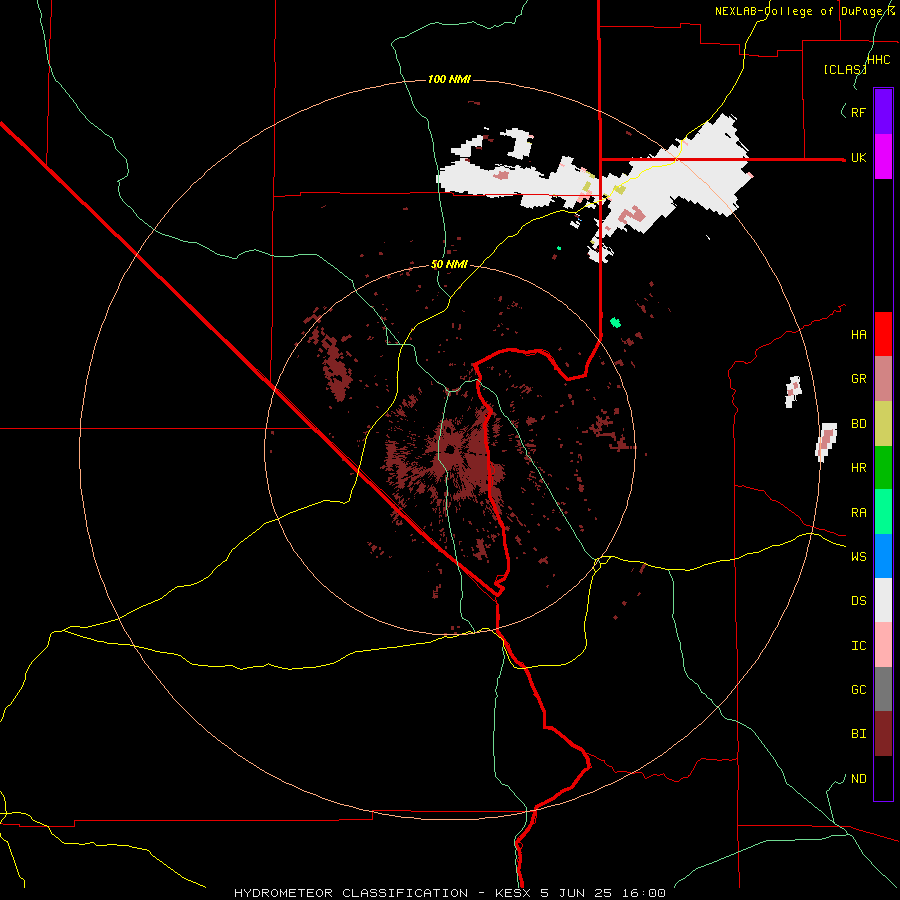The height and width of the screenshot is (900, 900).
Task: Pick the dark green HR legend swatch
Action: point(883,468)
